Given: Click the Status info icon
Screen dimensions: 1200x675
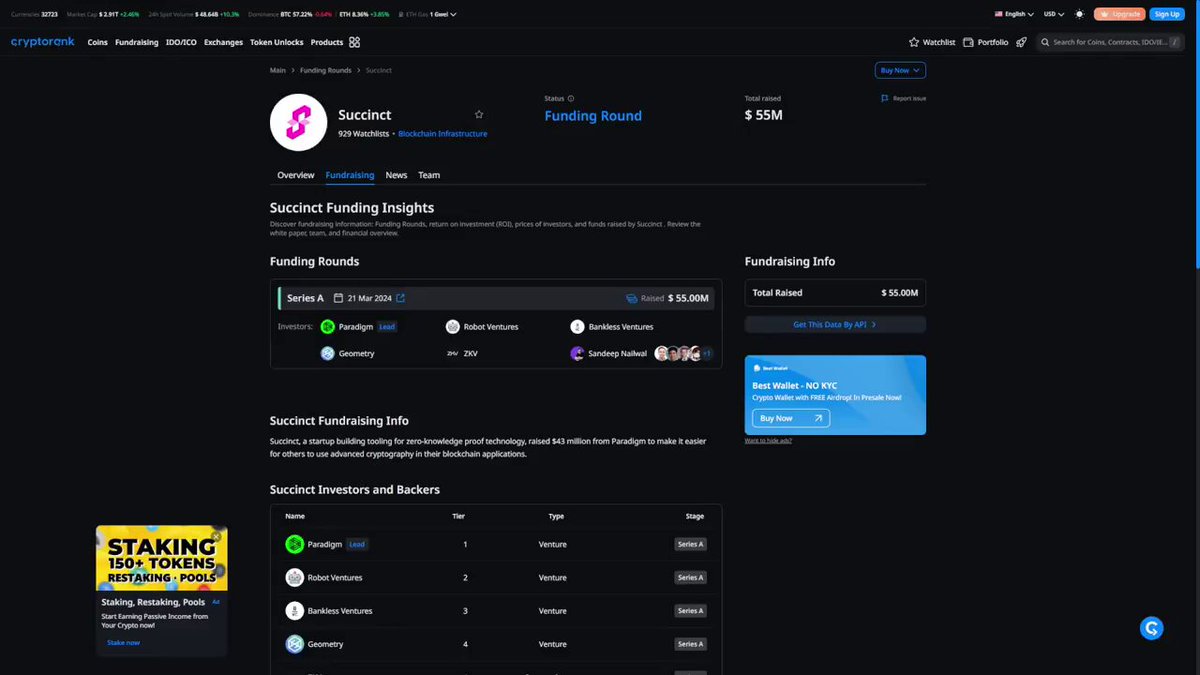Looking at the screenshot, I should pos(571,98).
